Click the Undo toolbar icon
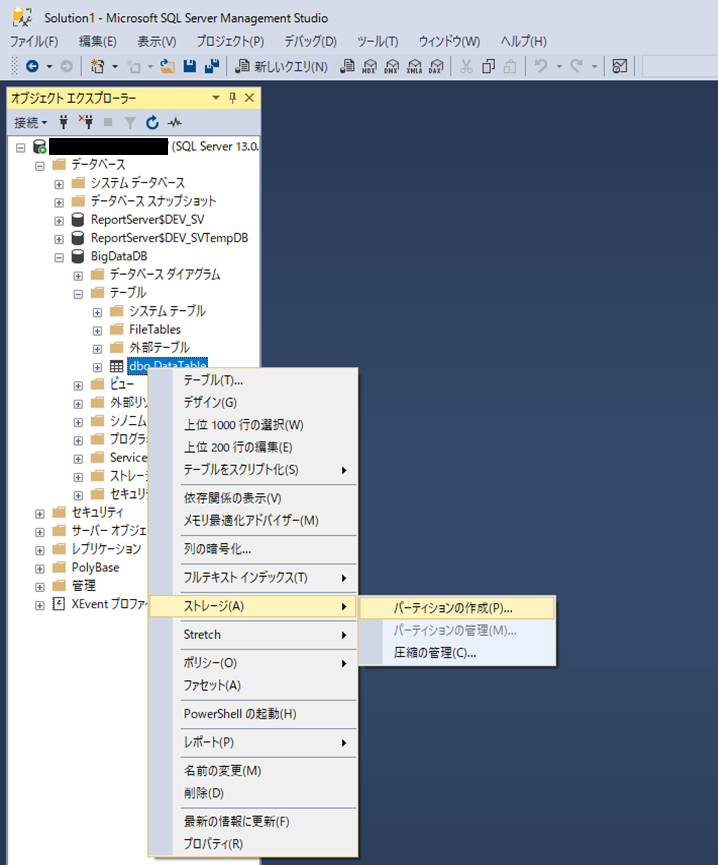 click(541, 67)
